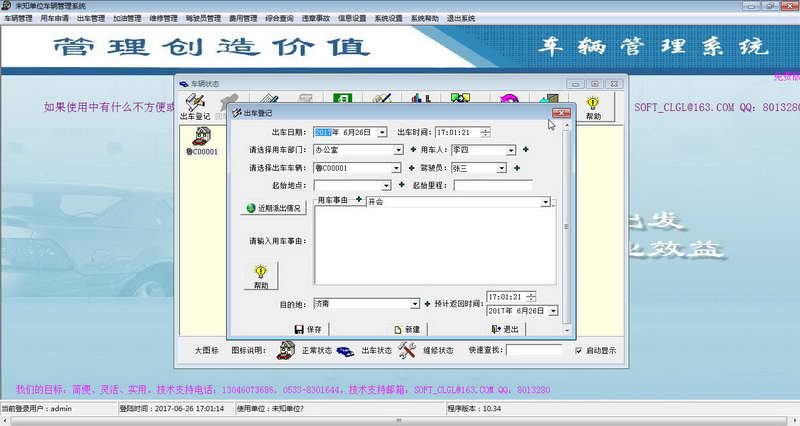The height and width of the screenshot is (426, 800).
Task: Open the 用车申请 menu
Action: coord(54,18)
